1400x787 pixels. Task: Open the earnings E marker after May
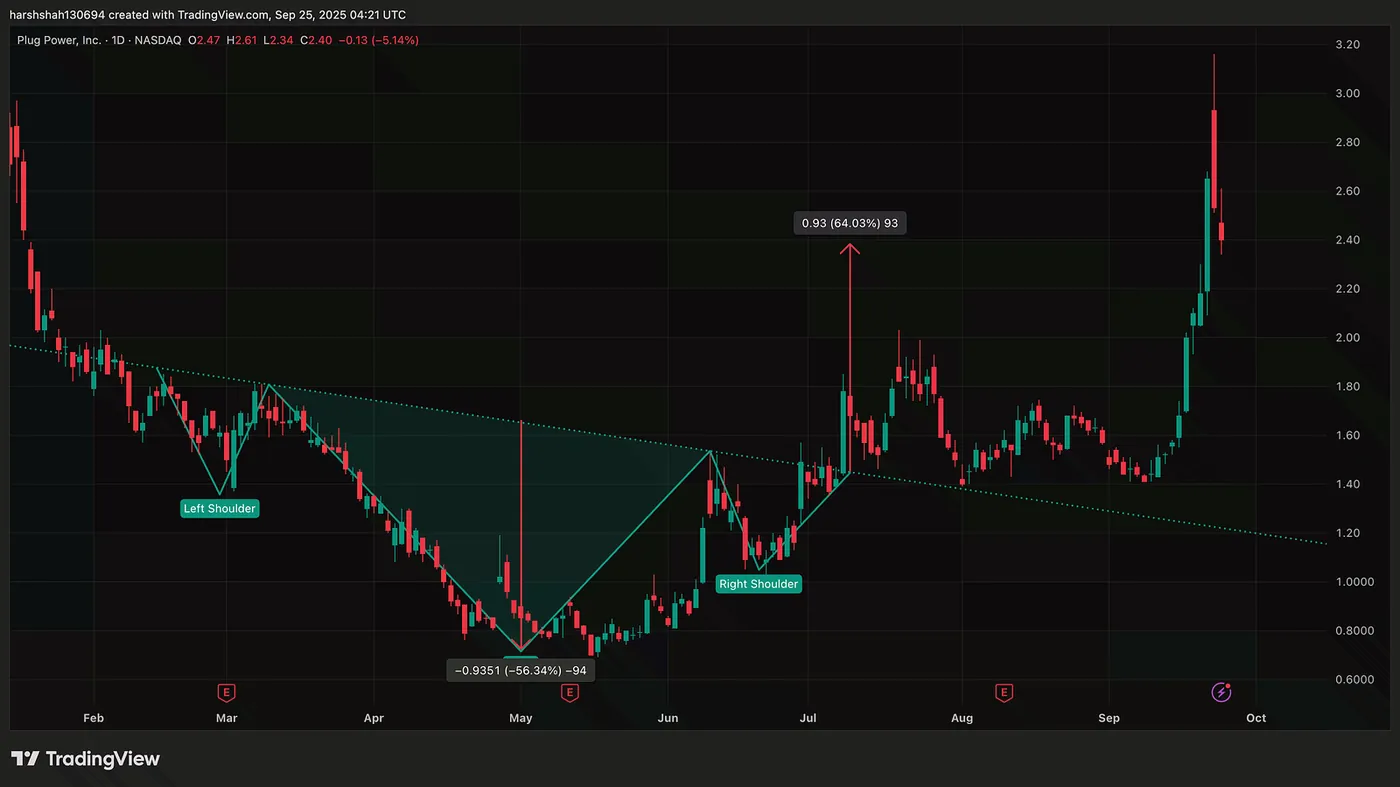[x=570, y=692]
